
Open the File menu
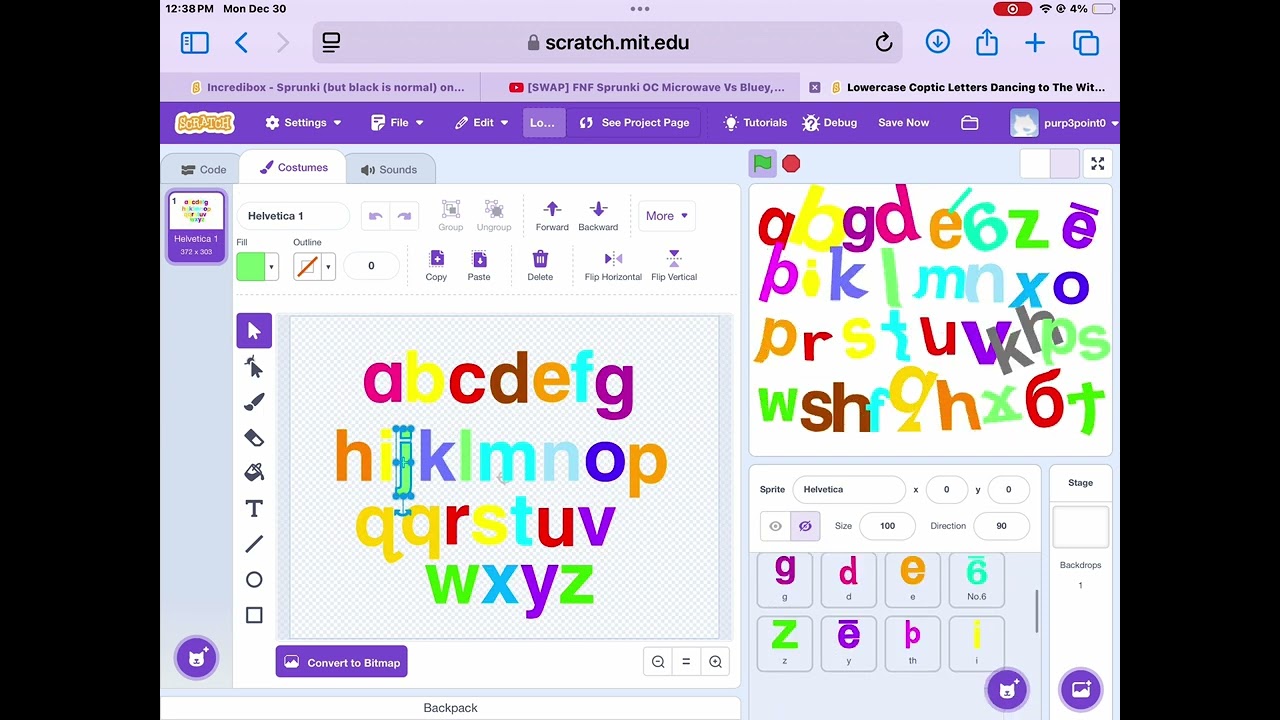point(397,123)
